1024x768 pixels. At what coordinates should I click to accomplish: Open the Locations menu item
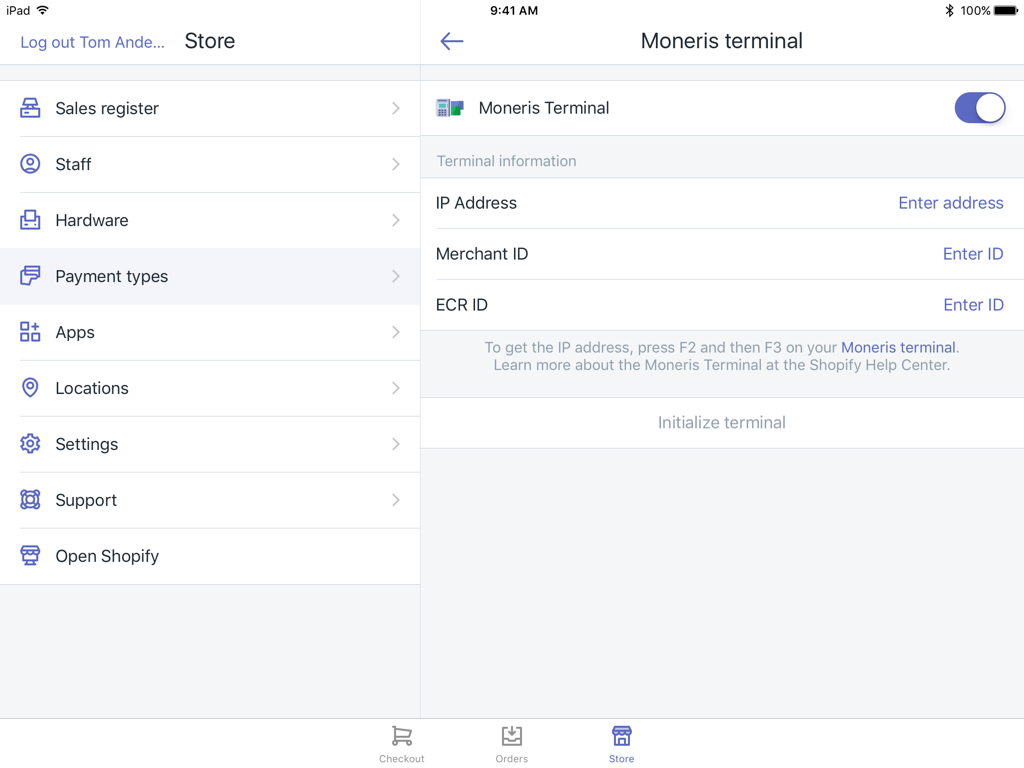click(x=210, y=389)
